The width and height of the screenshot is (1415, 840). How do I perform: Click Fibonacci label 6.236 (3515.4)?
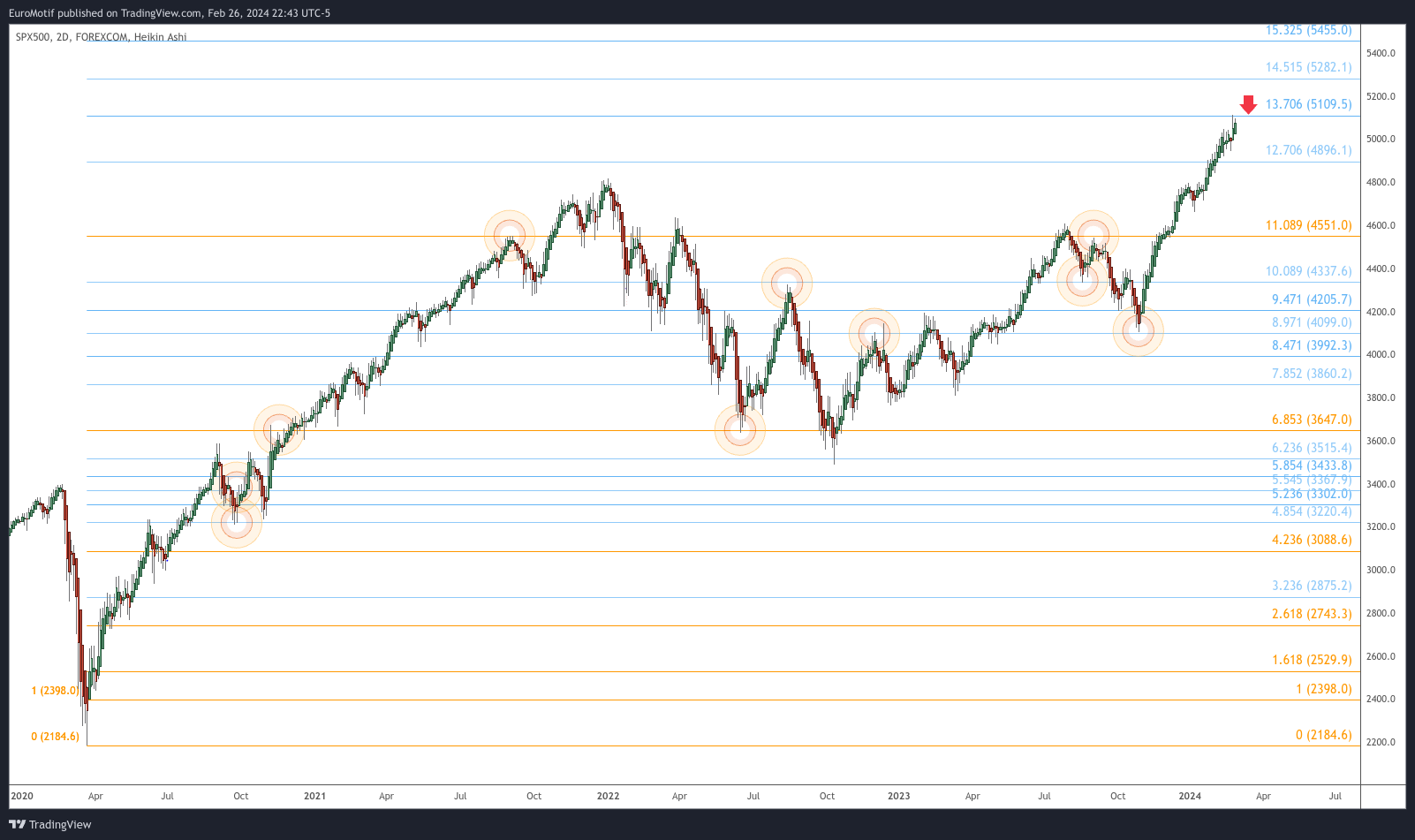(x=1312, y=448)
